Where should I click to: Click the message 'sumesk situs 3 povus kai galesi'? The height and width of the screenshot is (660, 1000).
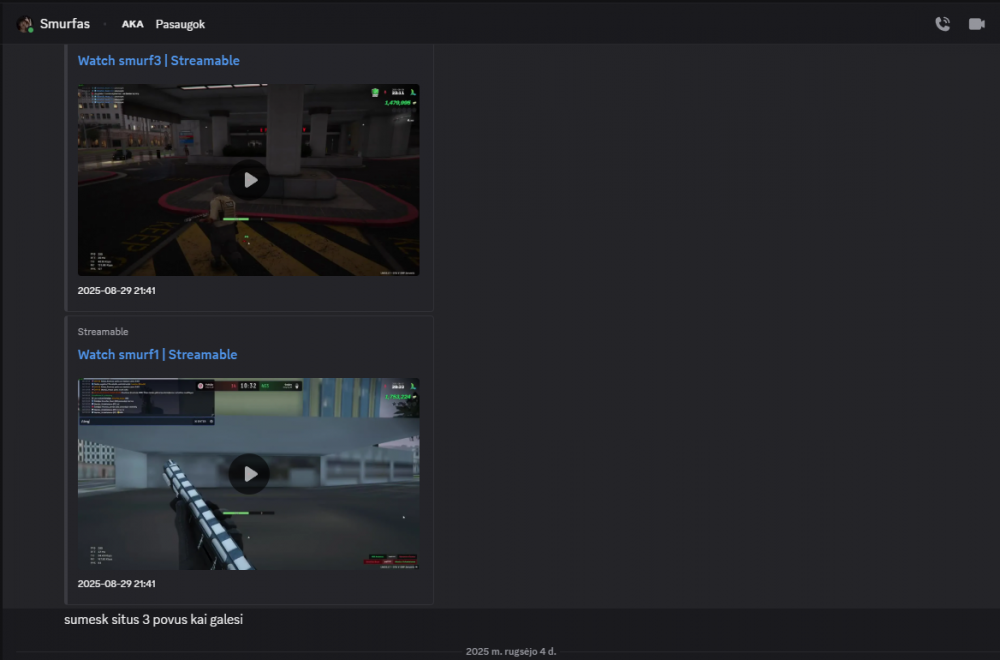pyautogui.click(x=154, y=620)
